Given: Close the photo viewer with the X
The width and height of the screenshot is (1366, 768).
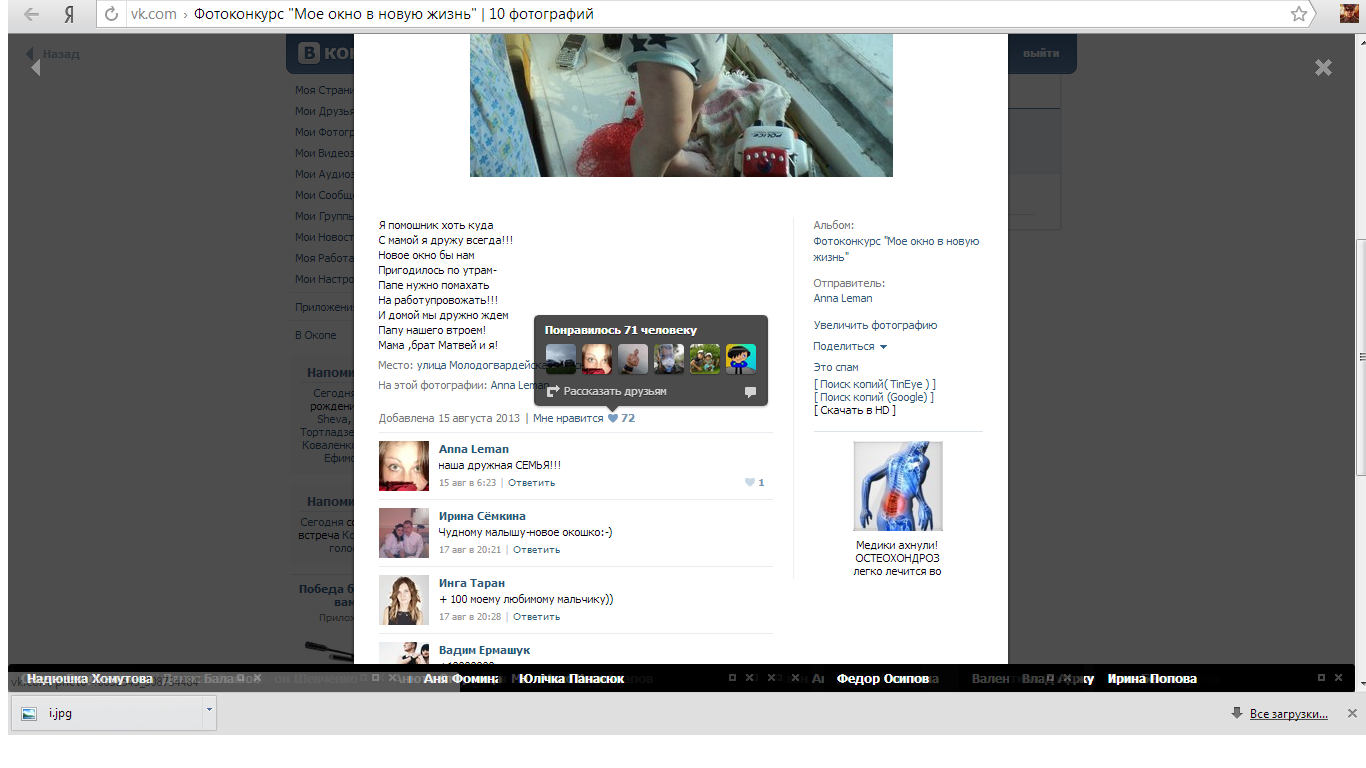Looking at the screenshot, I should click(1323, 67).
